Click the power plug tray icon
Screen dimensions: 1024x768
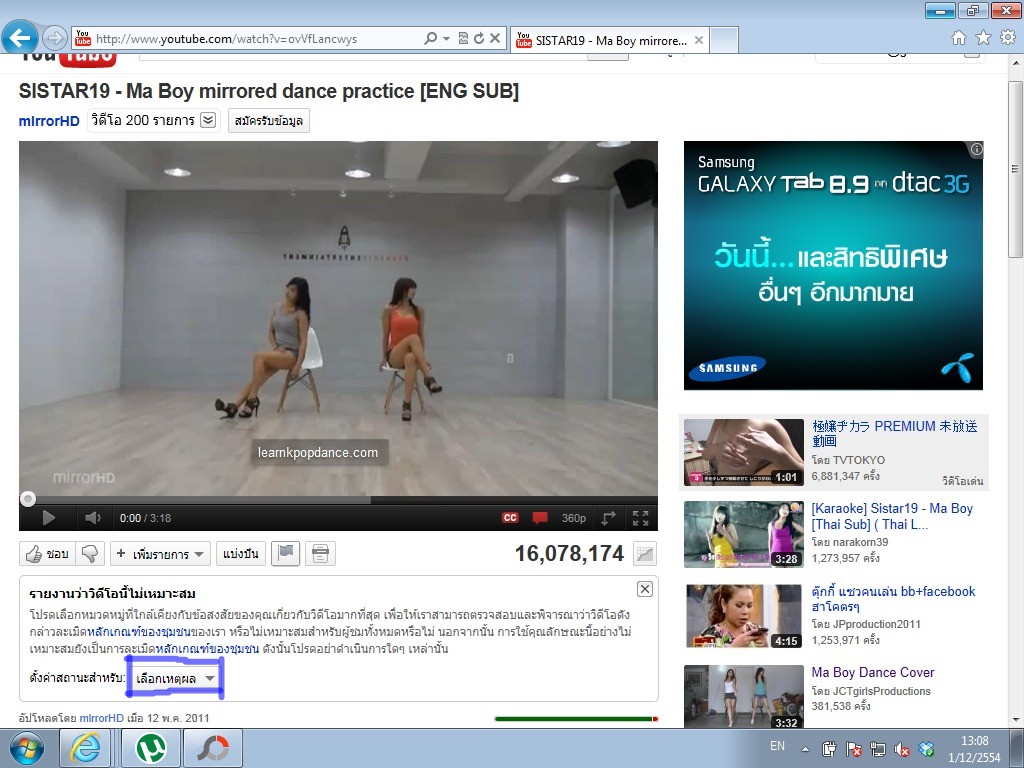pos(829,749)
